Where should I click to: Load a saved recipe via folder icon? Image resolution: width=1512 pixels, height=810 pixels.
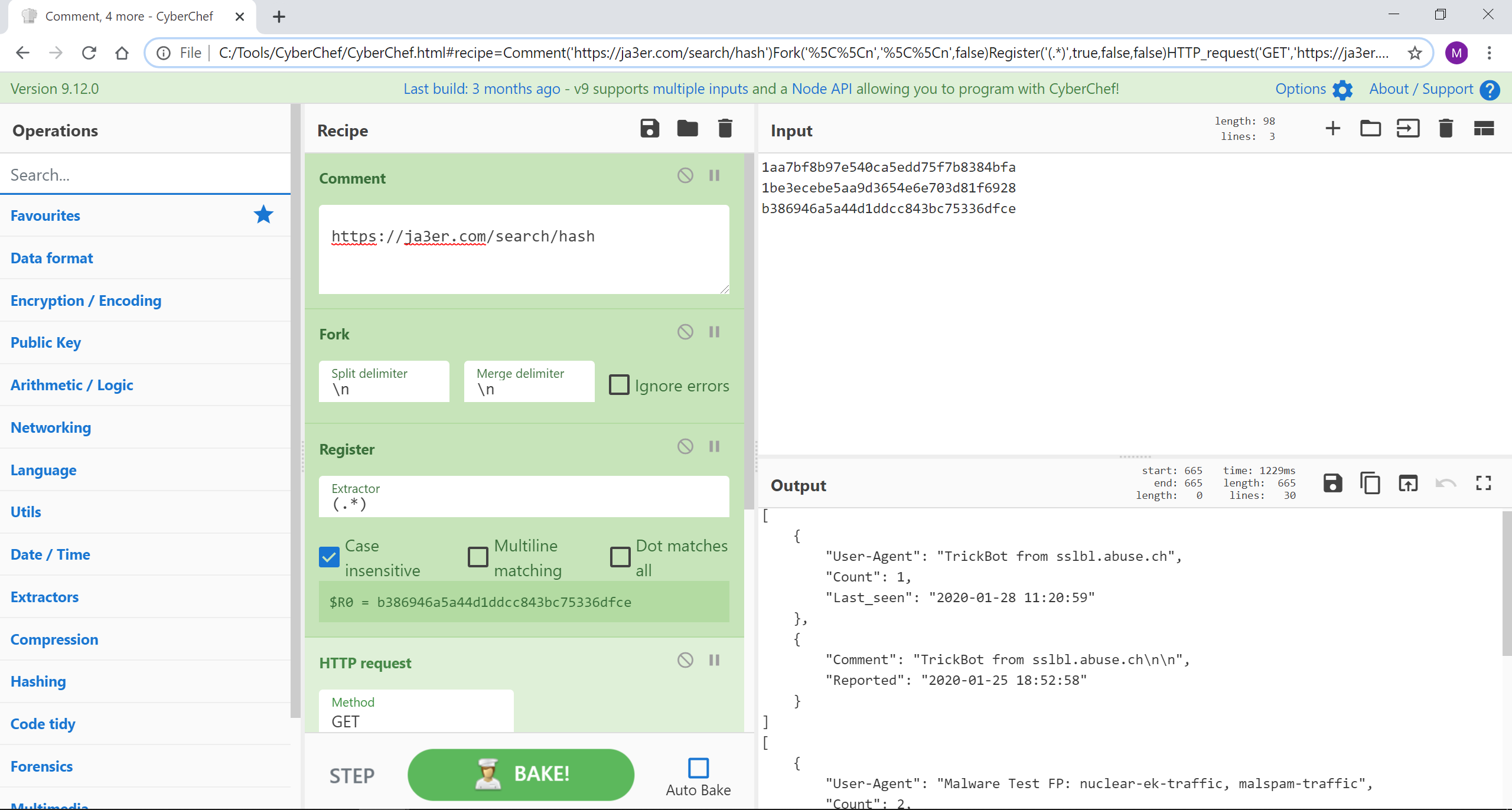tap(687, 129)
